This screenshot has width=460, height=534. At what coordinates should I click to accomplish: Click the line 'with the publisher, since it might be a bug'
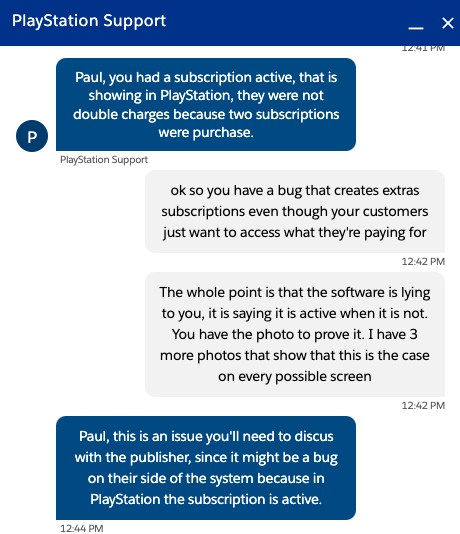pos(206,458)
